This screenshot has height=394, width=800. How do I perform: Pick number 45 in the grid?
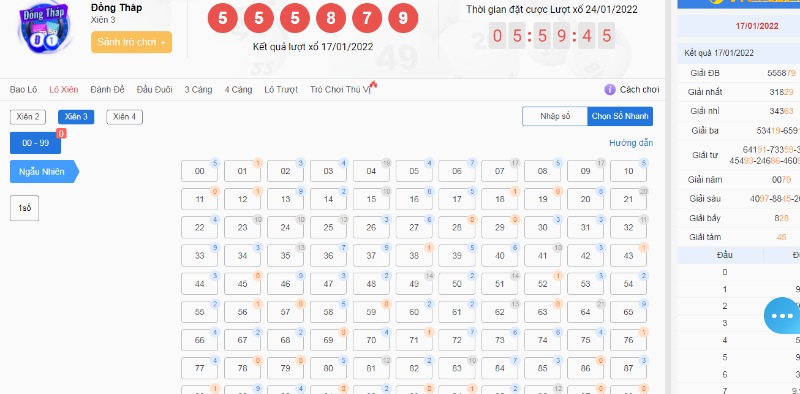point(242,284)
